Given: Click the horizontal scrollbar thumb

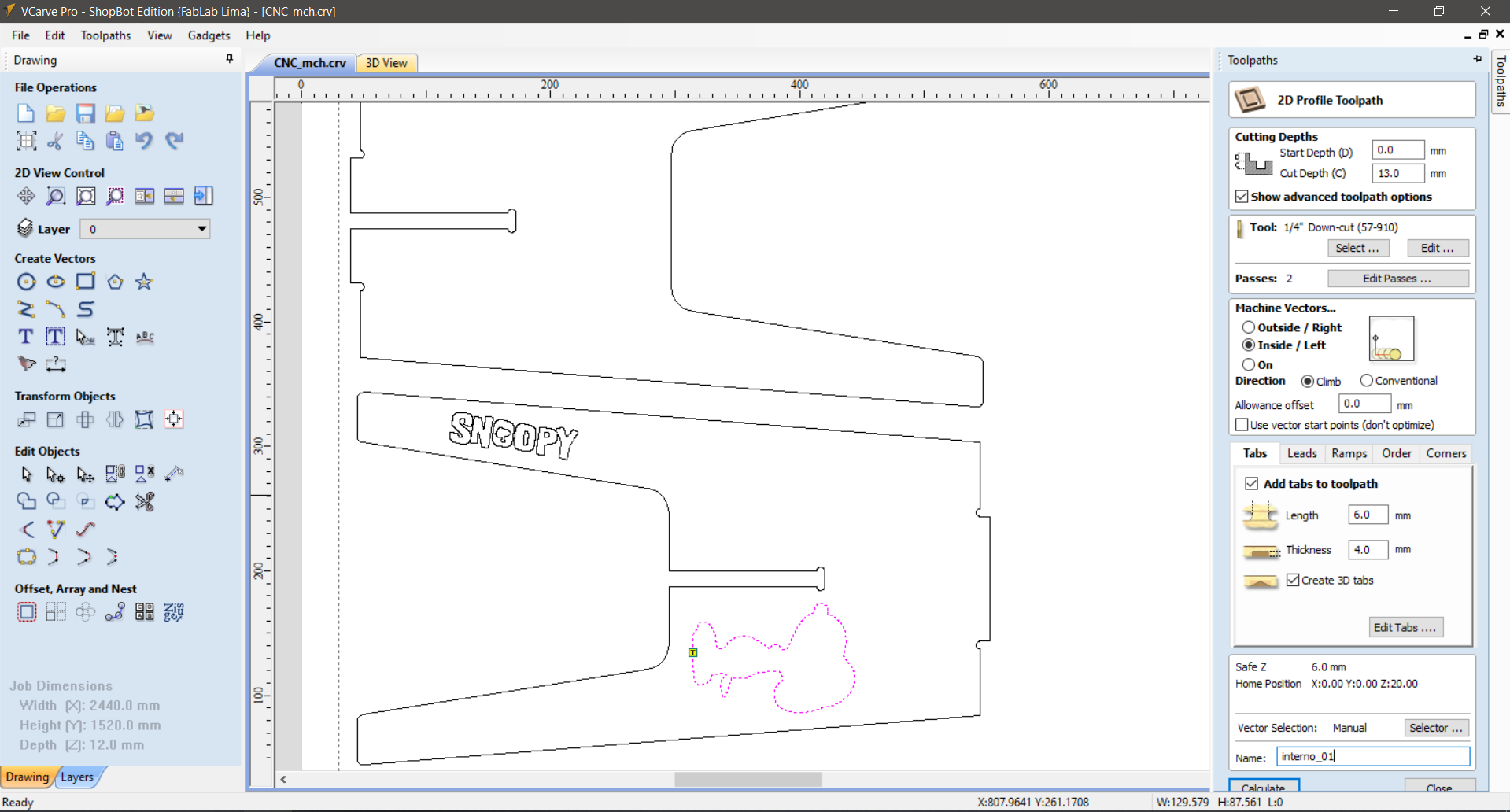Looking at the screenshot, I should (748, 779).
